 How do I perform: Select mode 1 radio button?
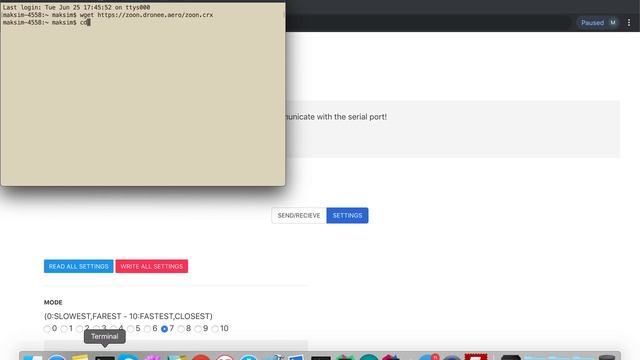tap(64, 329)
